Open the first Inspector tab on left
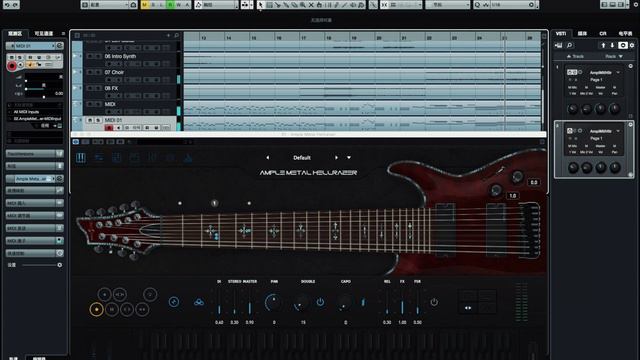This screenshot has width=640, height=360. tap(15, 33)
